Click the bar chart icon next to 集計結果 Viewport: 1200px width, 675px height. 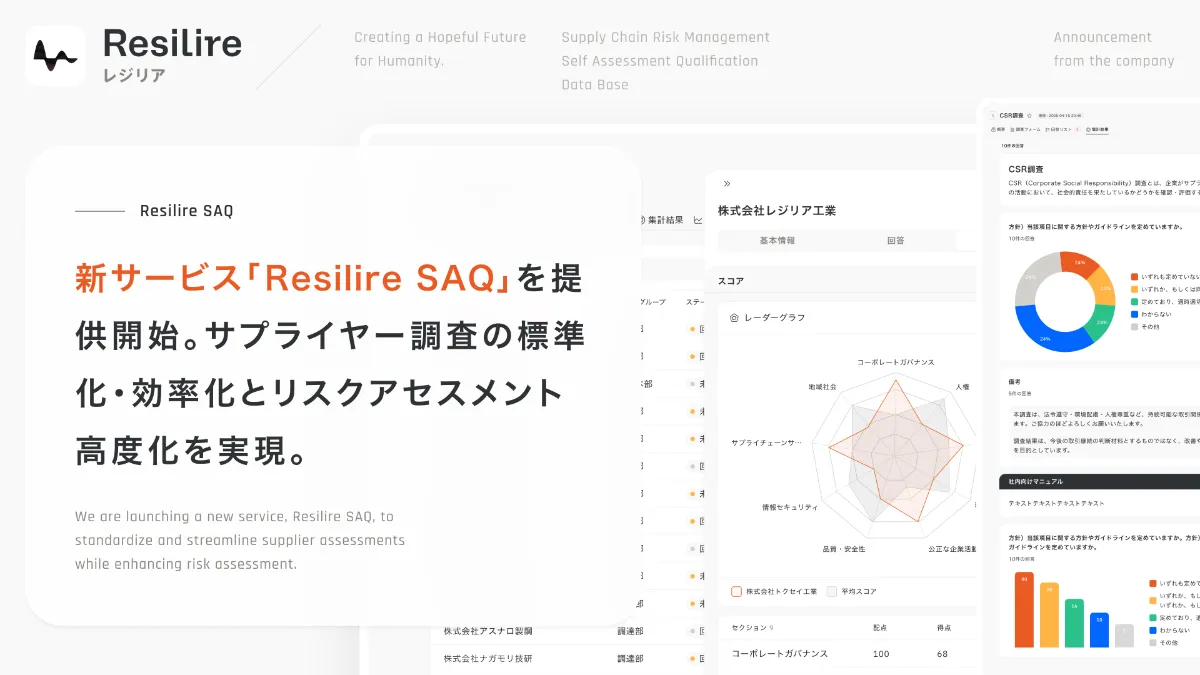tap(698, 220)
